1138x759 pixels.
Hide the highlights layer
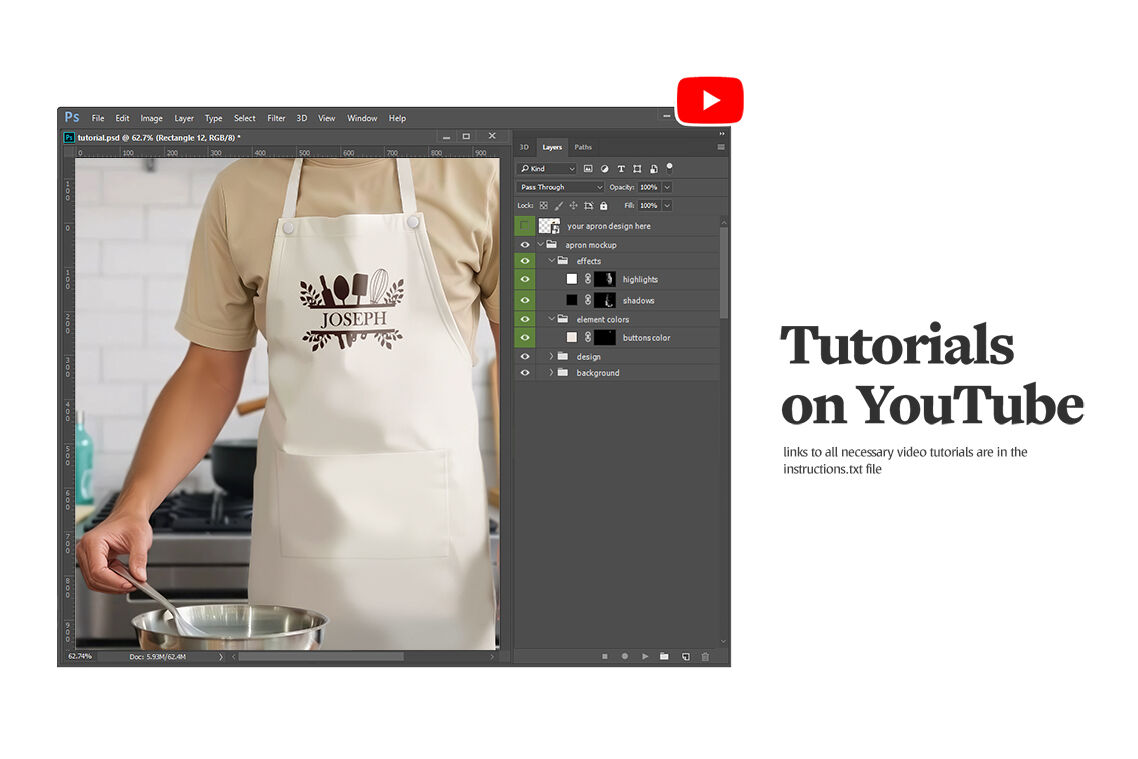(525, 280)
